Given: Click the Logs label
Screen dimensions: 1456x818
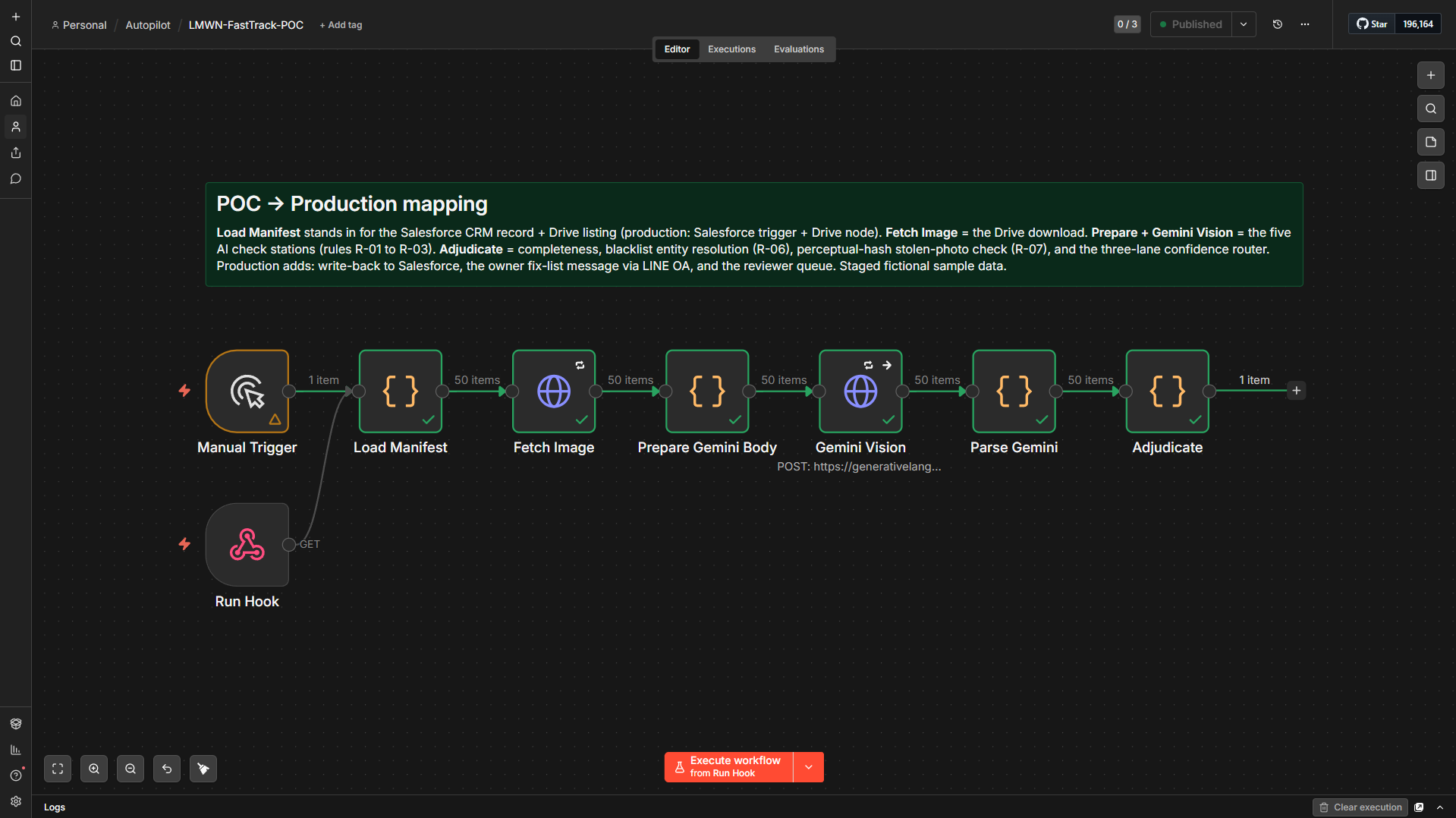Looking at the screenshot, I should pos(55,807).
